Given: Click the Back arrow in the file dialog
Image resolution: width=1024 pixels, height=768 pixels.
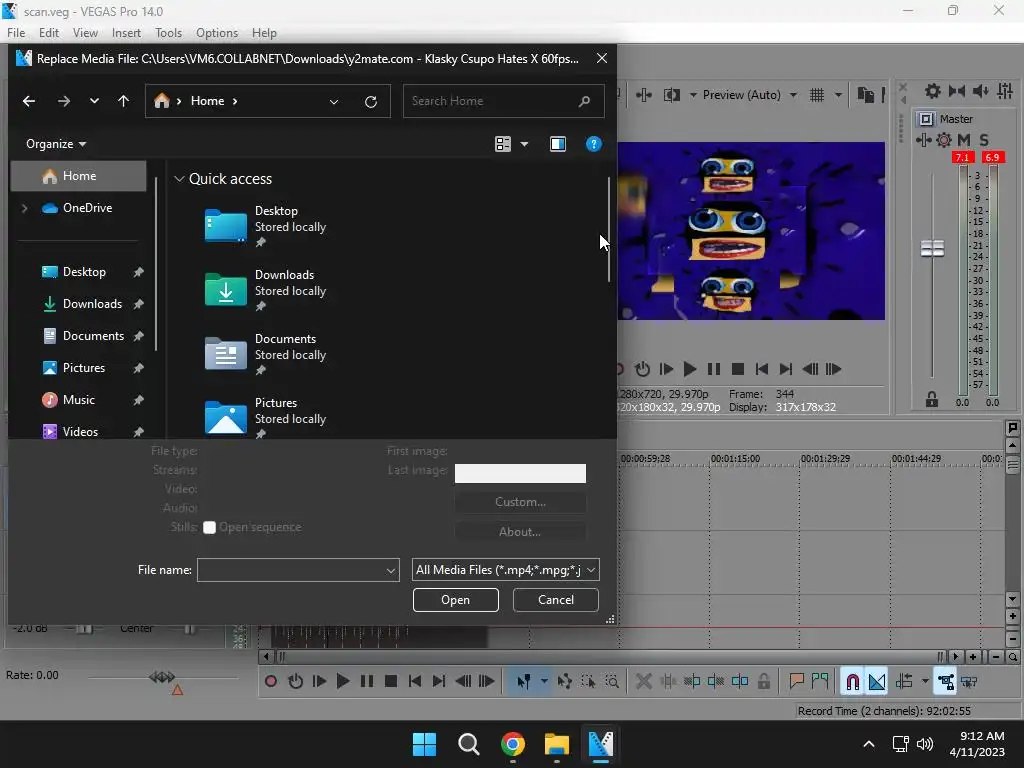Looking at the screenshot, I should (29, 101).
